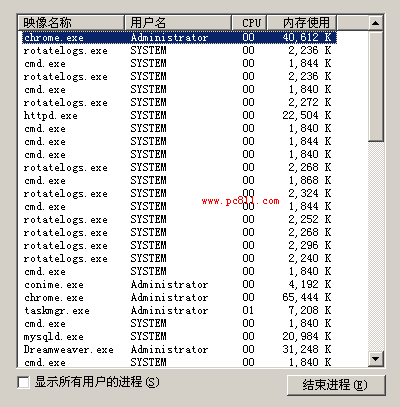Select rotatelogs.exe row using 2,252 K
Screen dimensions: 400x407
point(177,219)
